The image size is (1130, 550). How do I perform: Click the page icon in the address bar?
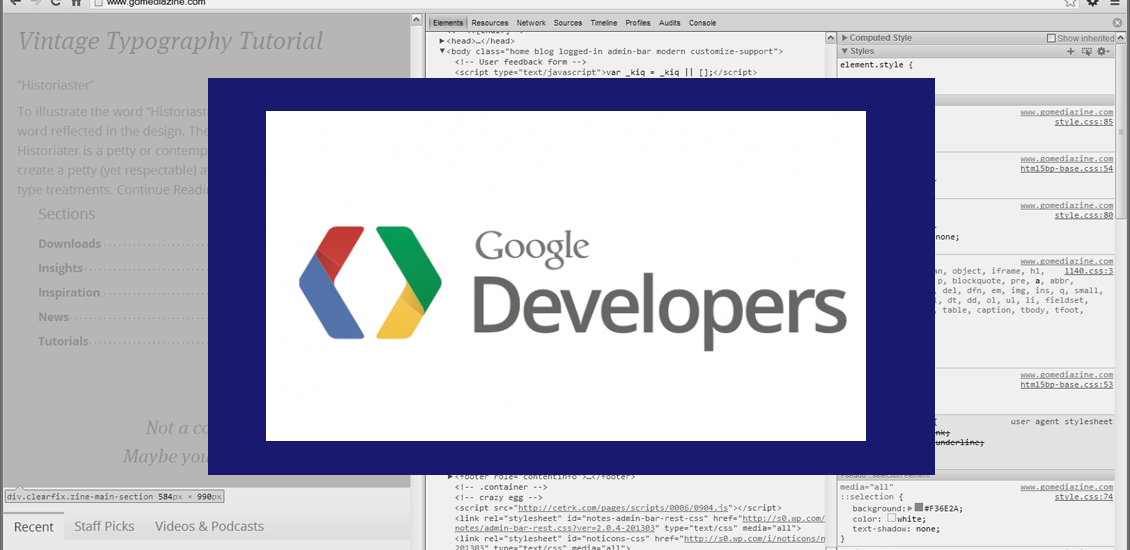tap(99, 3)
